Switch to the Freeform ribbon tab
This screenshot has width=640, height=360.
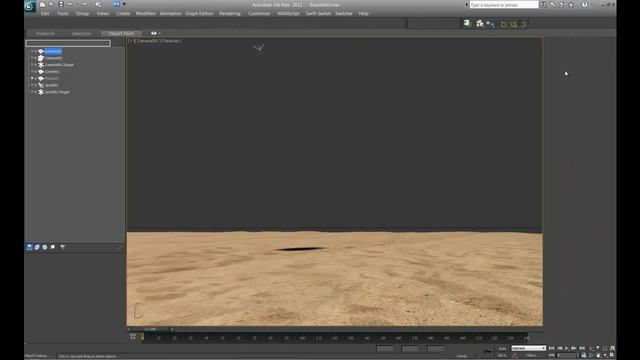tap(45, 33)
